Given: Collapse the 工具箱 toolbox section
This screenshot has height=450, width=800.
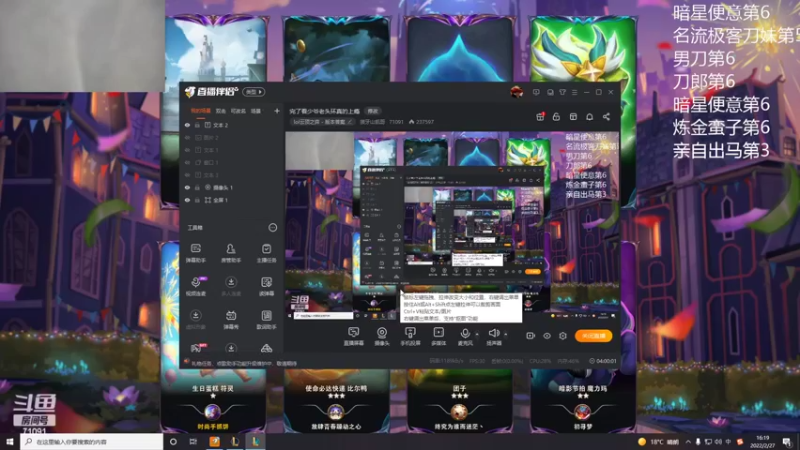Looking at the screenshot, I should coord(273,228).
